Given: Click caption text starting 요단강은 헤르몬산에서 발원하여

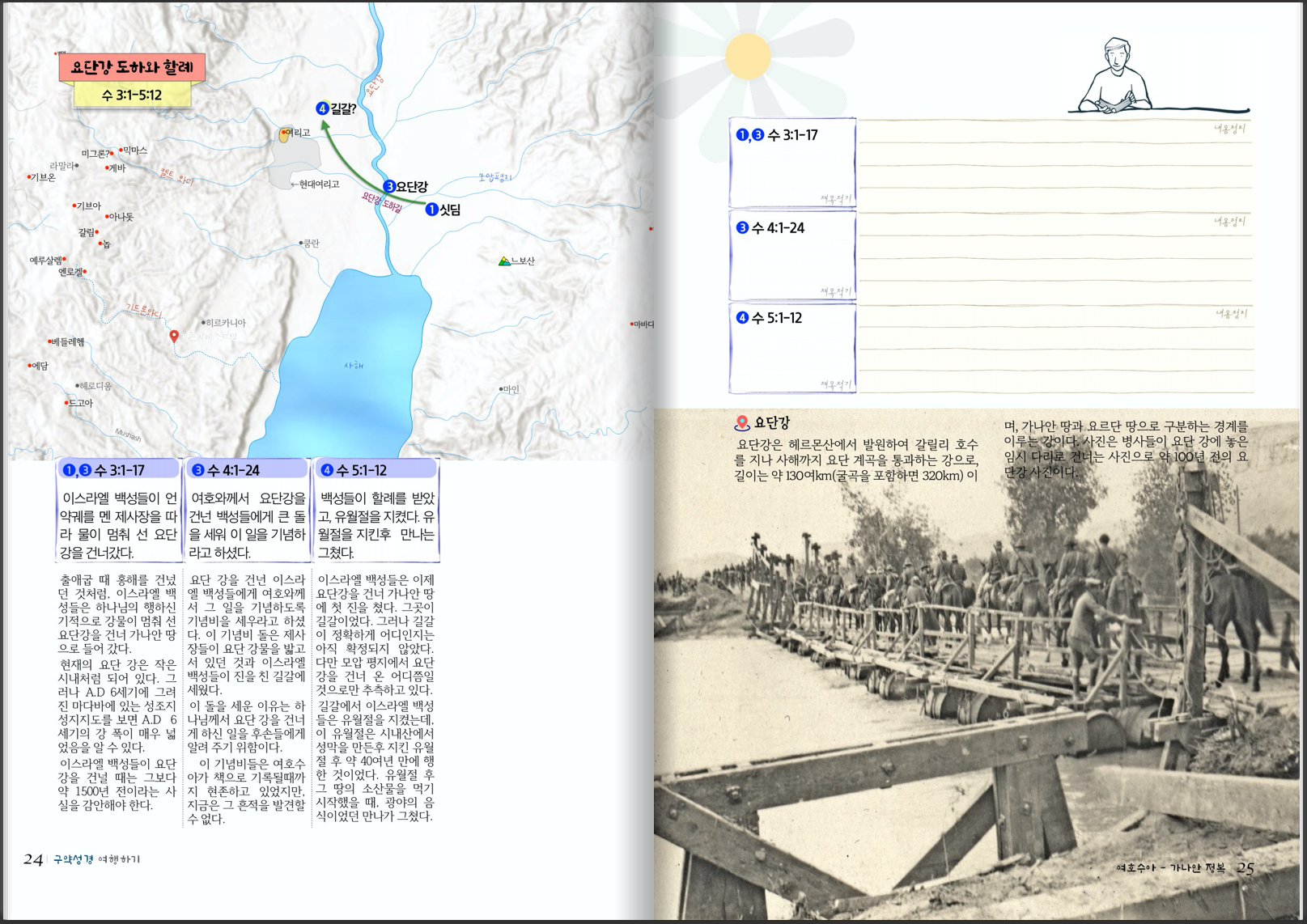Looking at the screenshot, I should coord(856,460).
